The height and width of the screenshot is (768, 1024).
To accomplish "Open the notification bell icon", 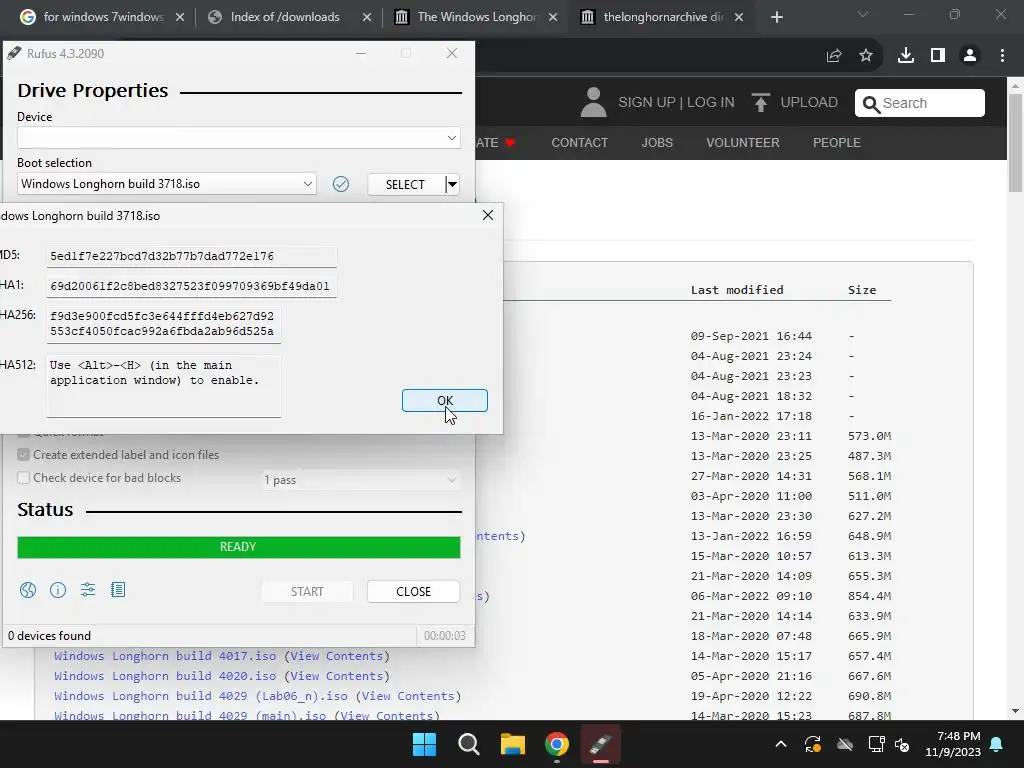I will pyautogui.click(x=997, y=744).
